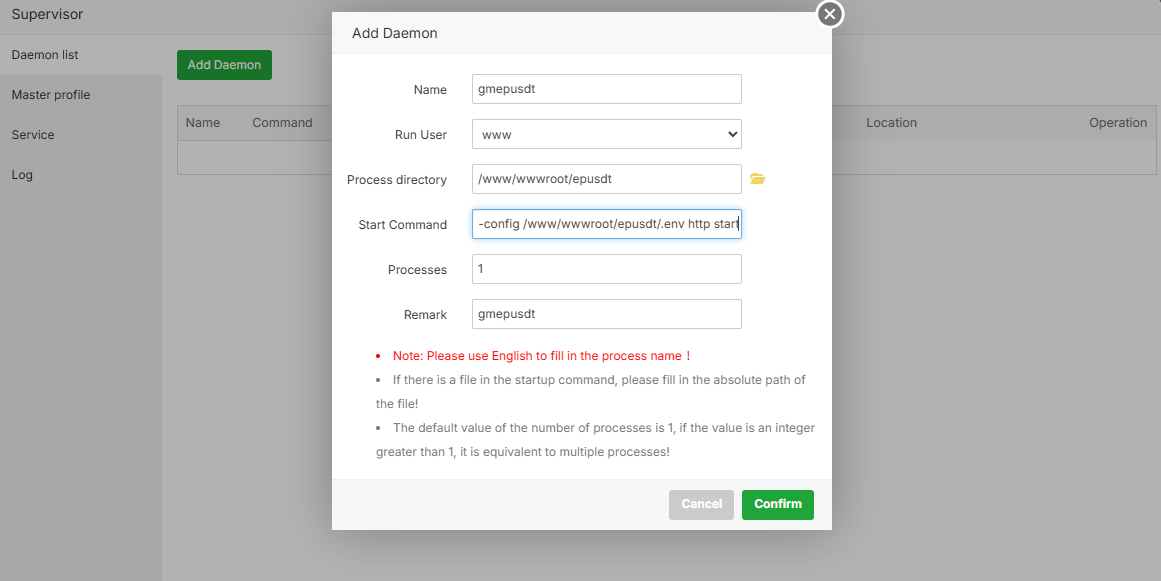Click the Location column header
The height and width of the screenshot is (581, 1161).
(891, 123)
